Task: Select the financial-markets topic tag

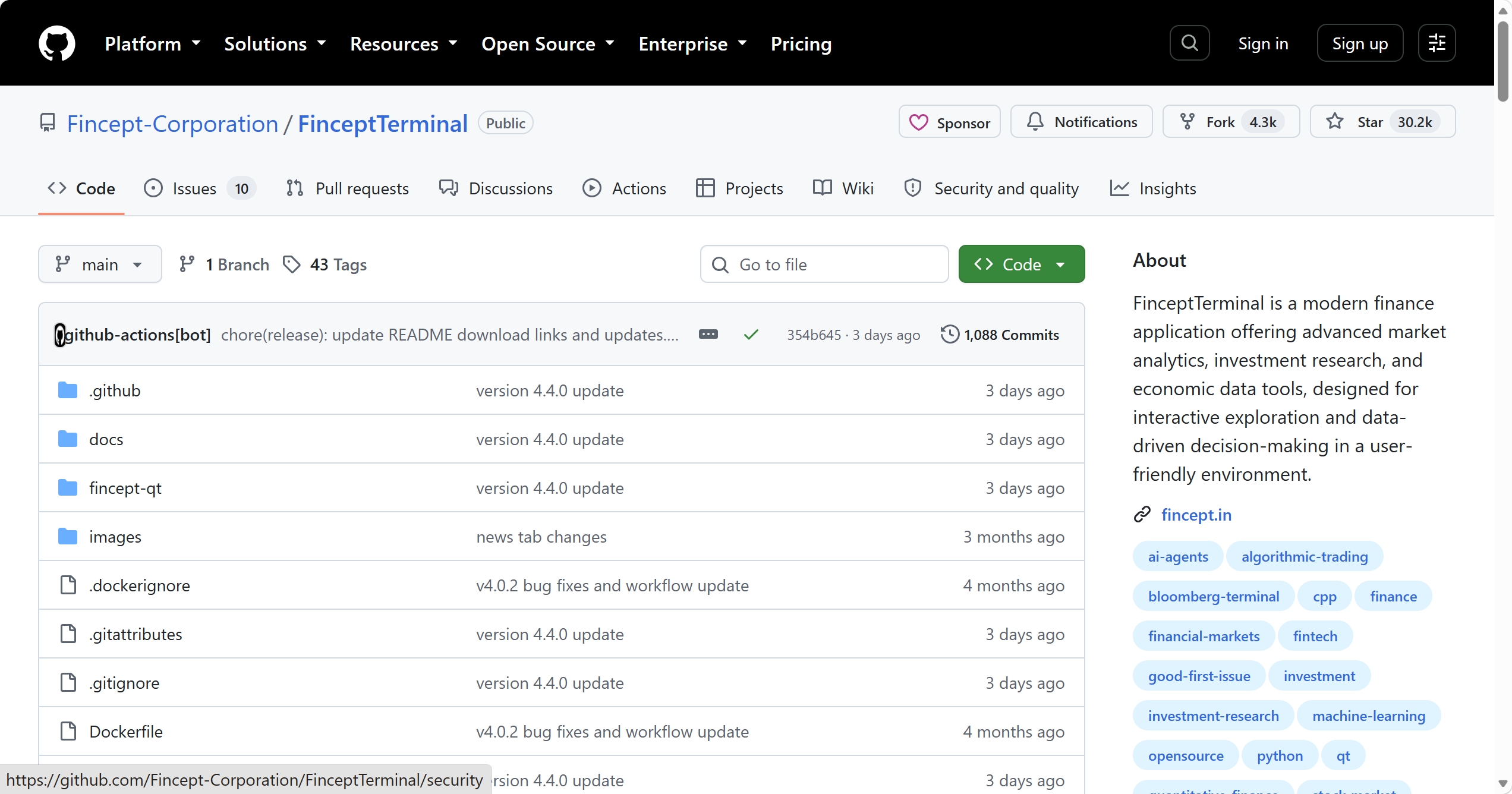Action: (1204, 636)
